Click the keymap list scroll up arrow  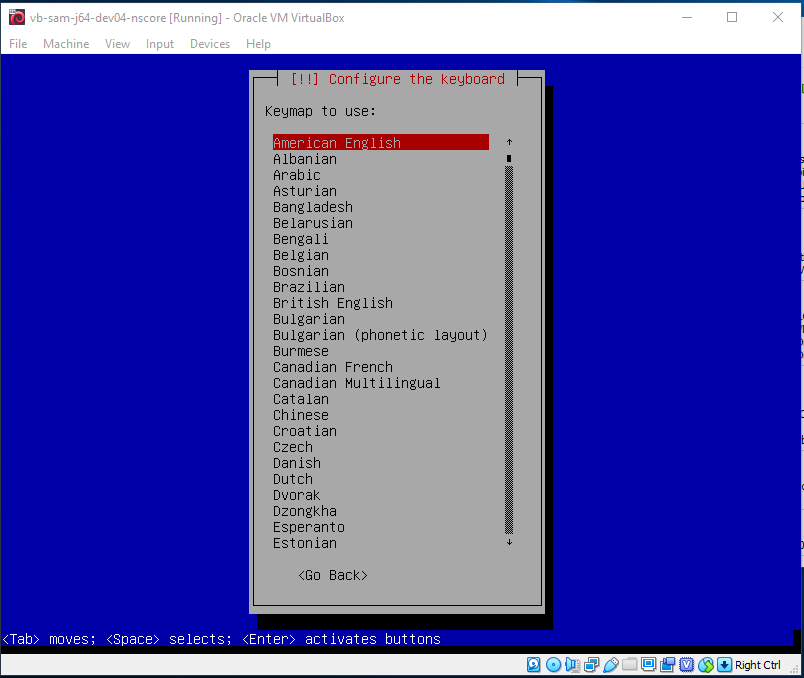pos(509,142)
